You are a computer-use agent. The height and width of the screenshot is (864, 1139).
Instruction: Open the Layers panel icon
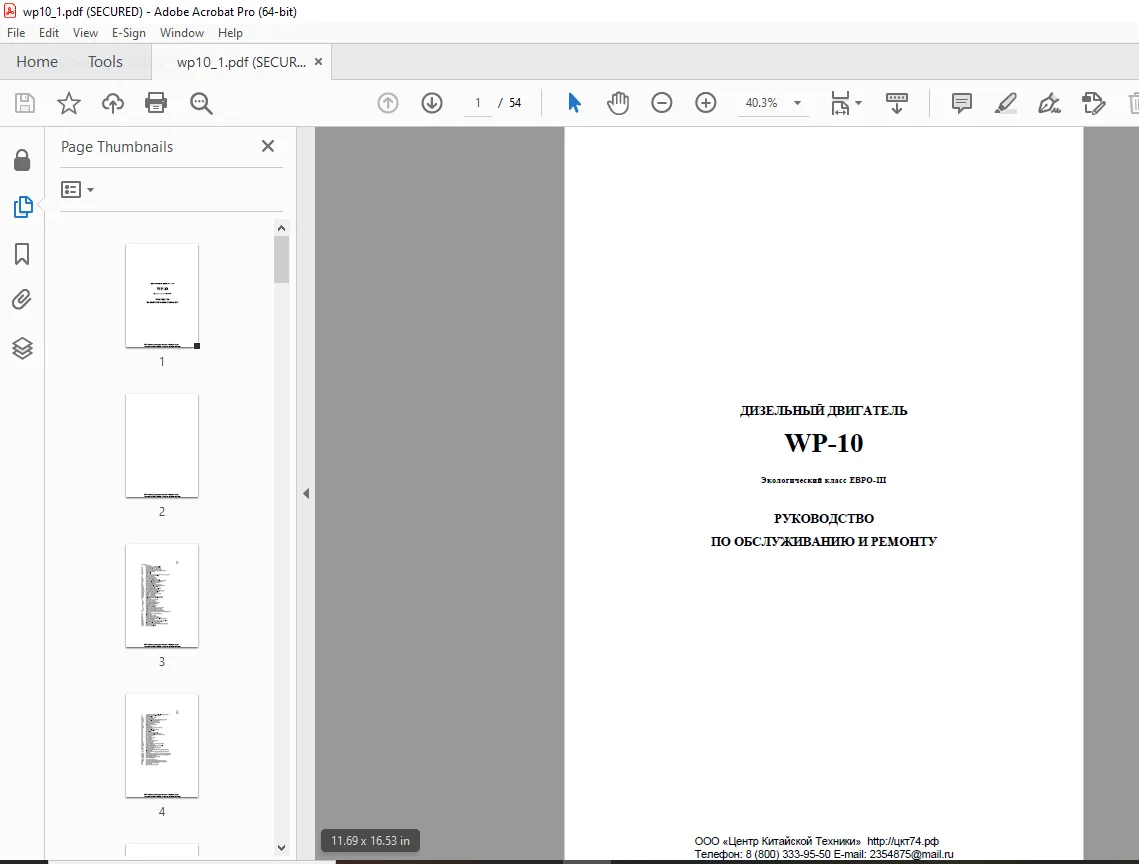[x=23, y=348]
